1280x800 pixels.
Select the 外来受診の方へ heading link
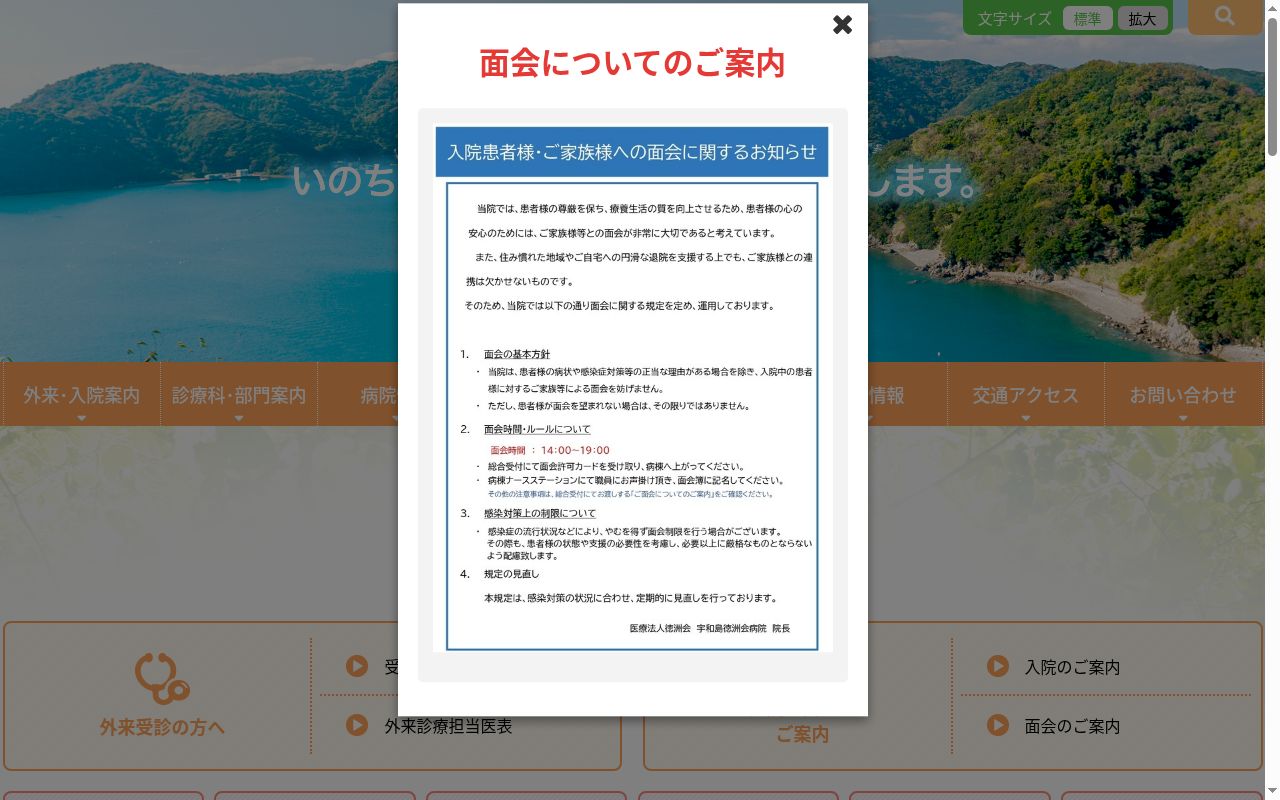coord(162,728)
